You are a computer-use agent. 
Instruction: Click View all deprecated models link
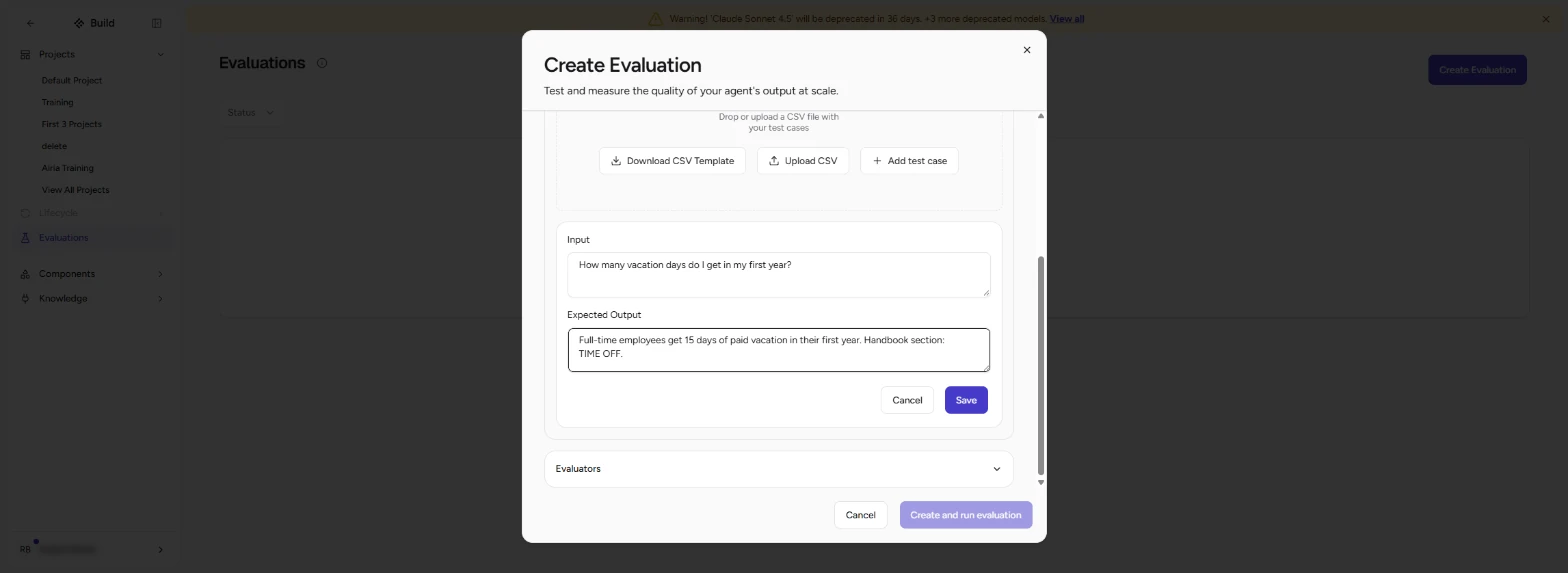1067,19
